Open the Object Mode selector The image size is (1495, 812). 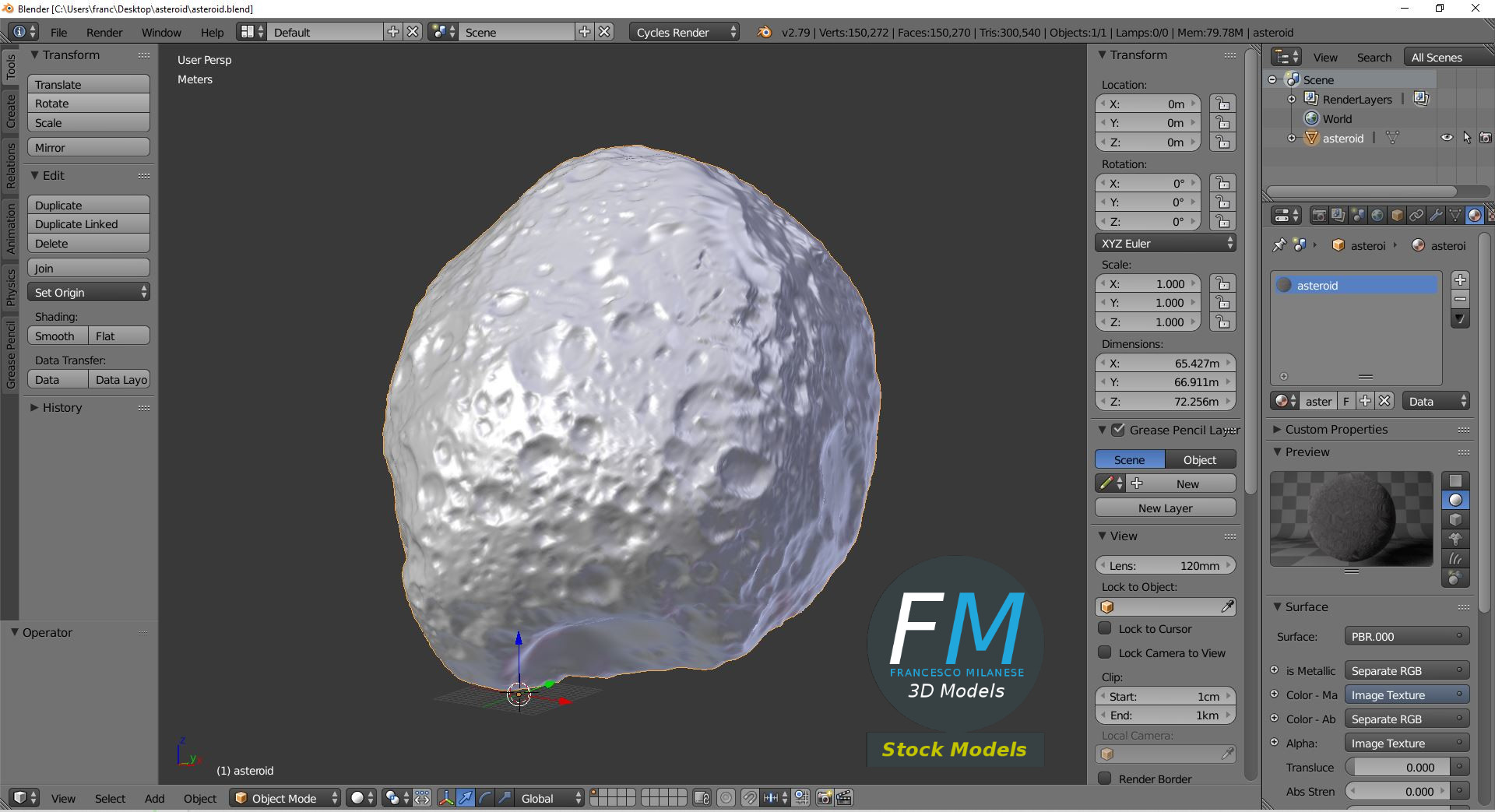[286, 798]
